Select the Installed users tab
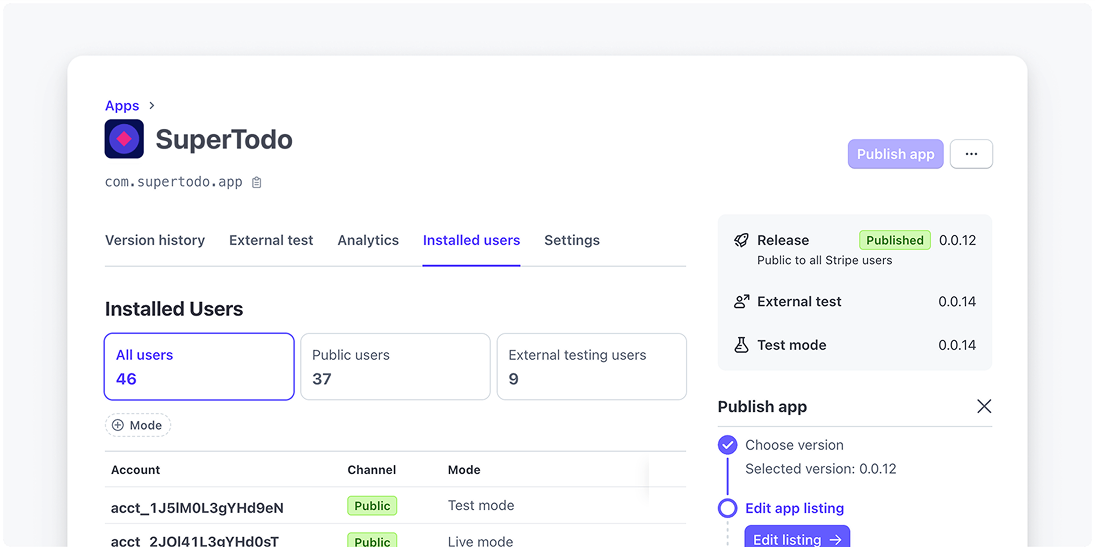 point(471,240)
